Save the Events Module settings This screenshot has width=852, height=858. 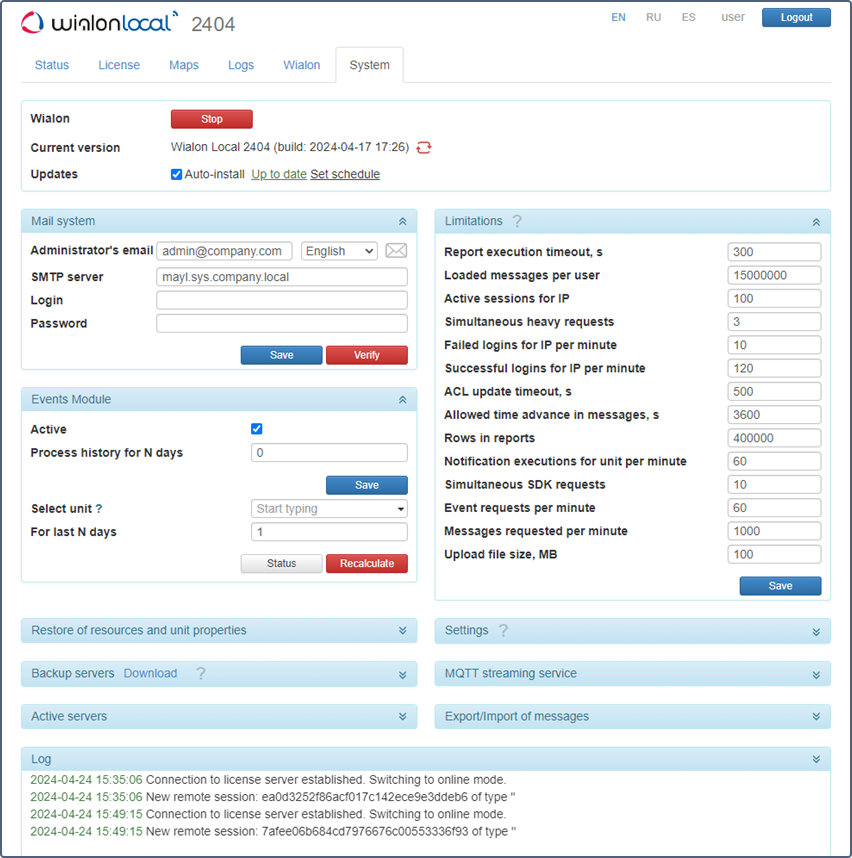(367, 485)
